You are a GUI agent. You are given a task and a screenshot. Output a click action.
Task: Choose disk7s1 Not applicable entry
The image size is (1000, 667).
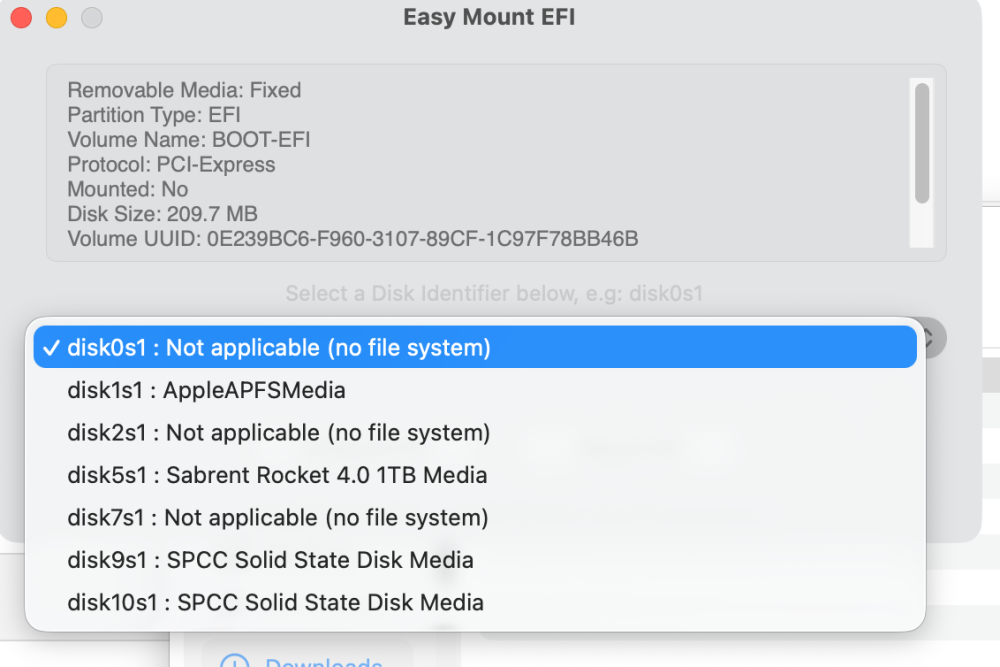point(475,518)
